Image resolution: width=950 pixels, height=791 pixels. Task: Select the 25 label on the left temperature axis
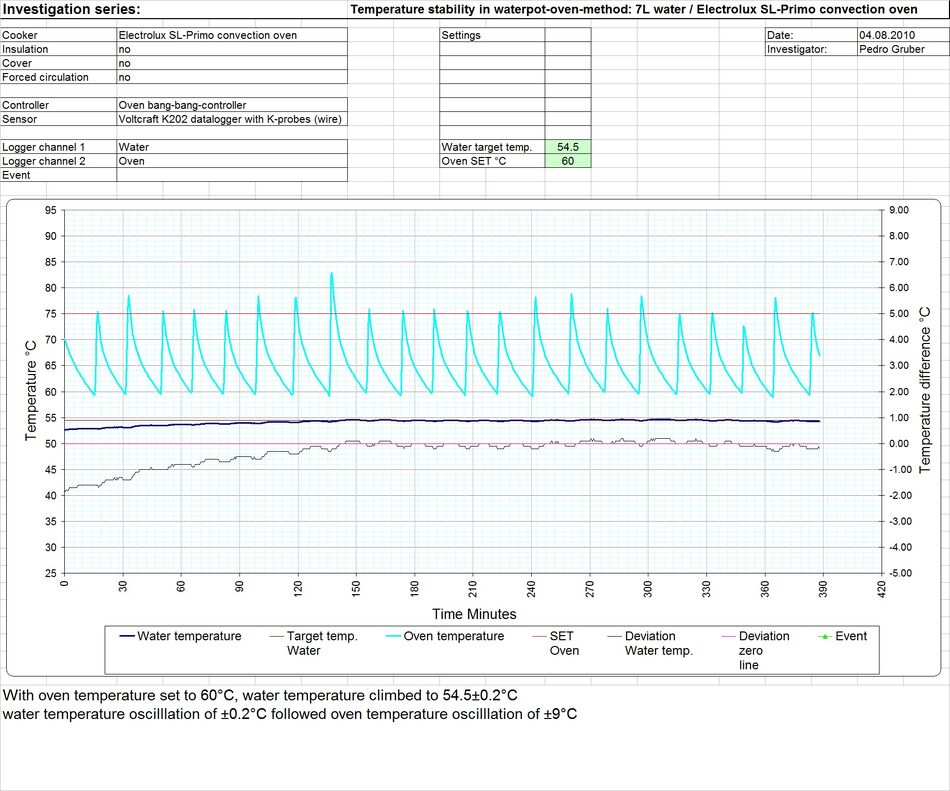pos(50,573)
